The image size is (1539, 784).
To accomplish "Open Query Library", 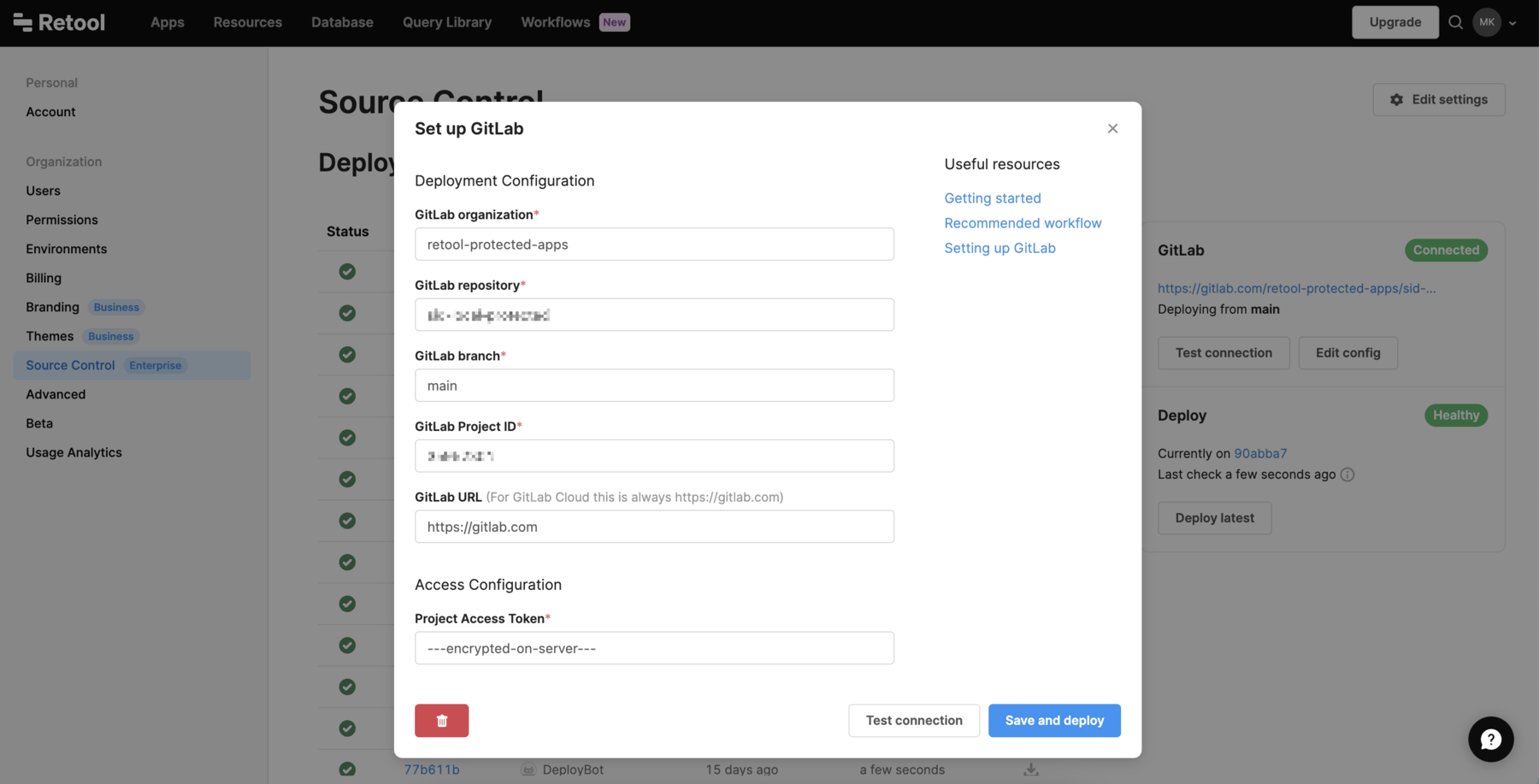I will coord(447,22).
